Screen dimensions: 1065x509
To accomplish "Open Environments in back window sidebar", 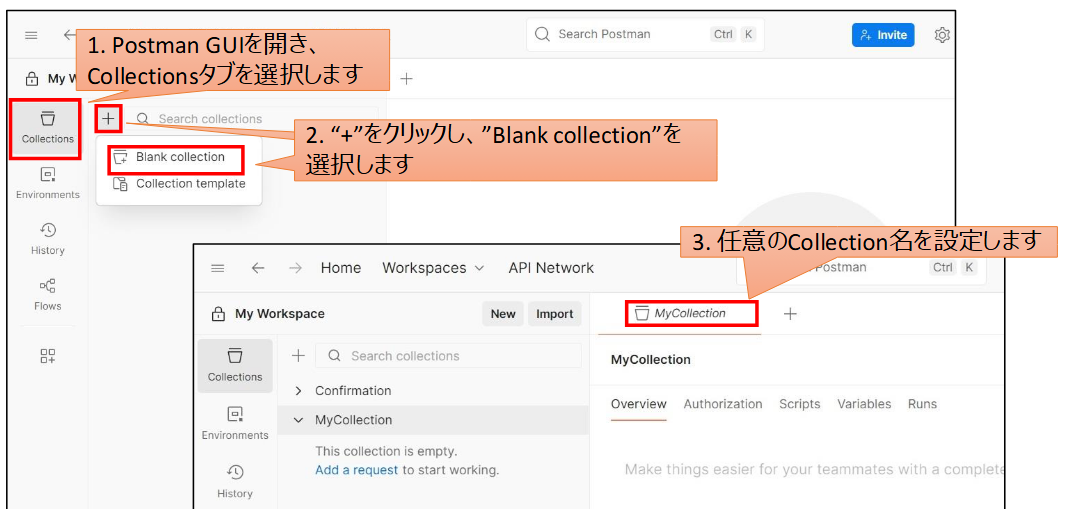I will [48, 184].
